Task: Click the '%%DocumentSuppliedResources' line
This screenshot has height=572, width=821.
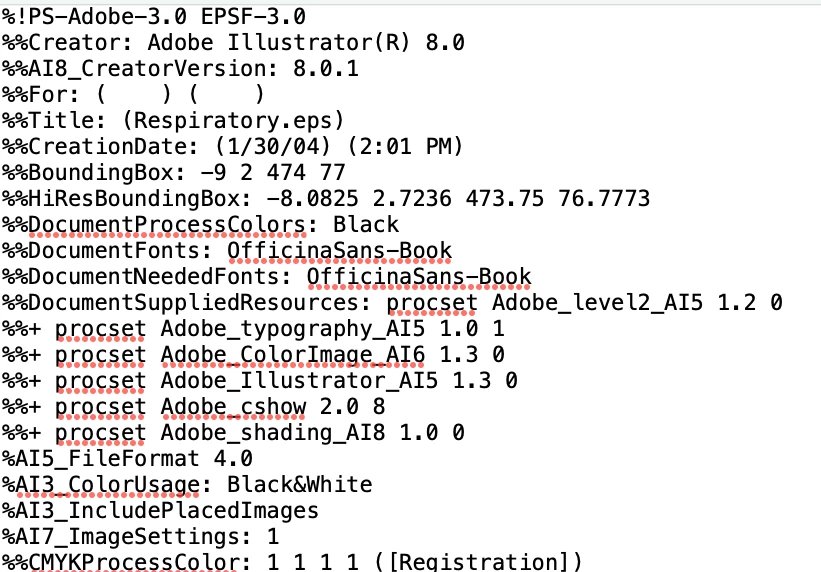Action: [392, 303]
